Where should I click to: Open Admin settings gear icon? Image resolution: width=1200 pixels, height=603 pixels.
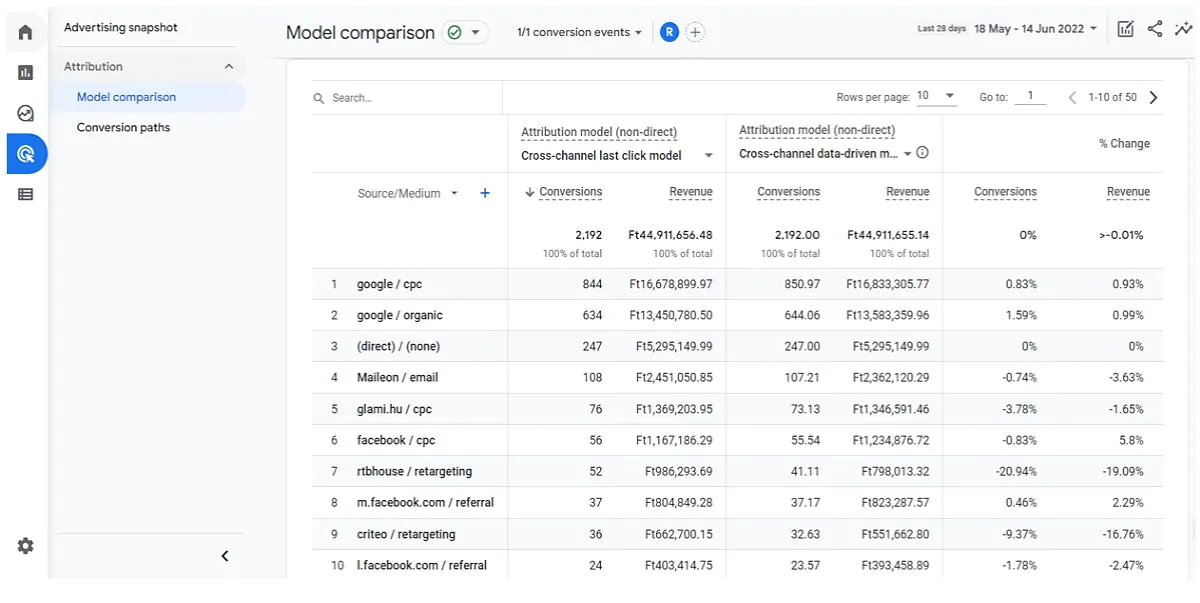click(x=25, y=546)
